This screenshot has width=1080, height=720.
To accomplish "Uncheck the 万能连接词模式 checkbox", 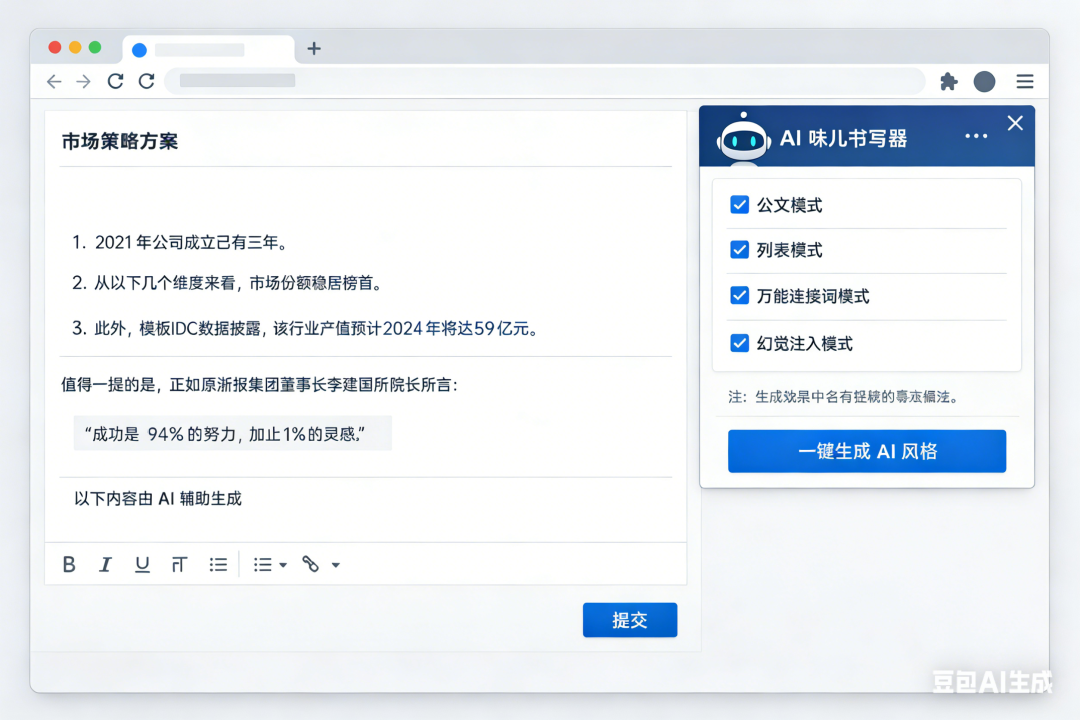I will (740, 296).
